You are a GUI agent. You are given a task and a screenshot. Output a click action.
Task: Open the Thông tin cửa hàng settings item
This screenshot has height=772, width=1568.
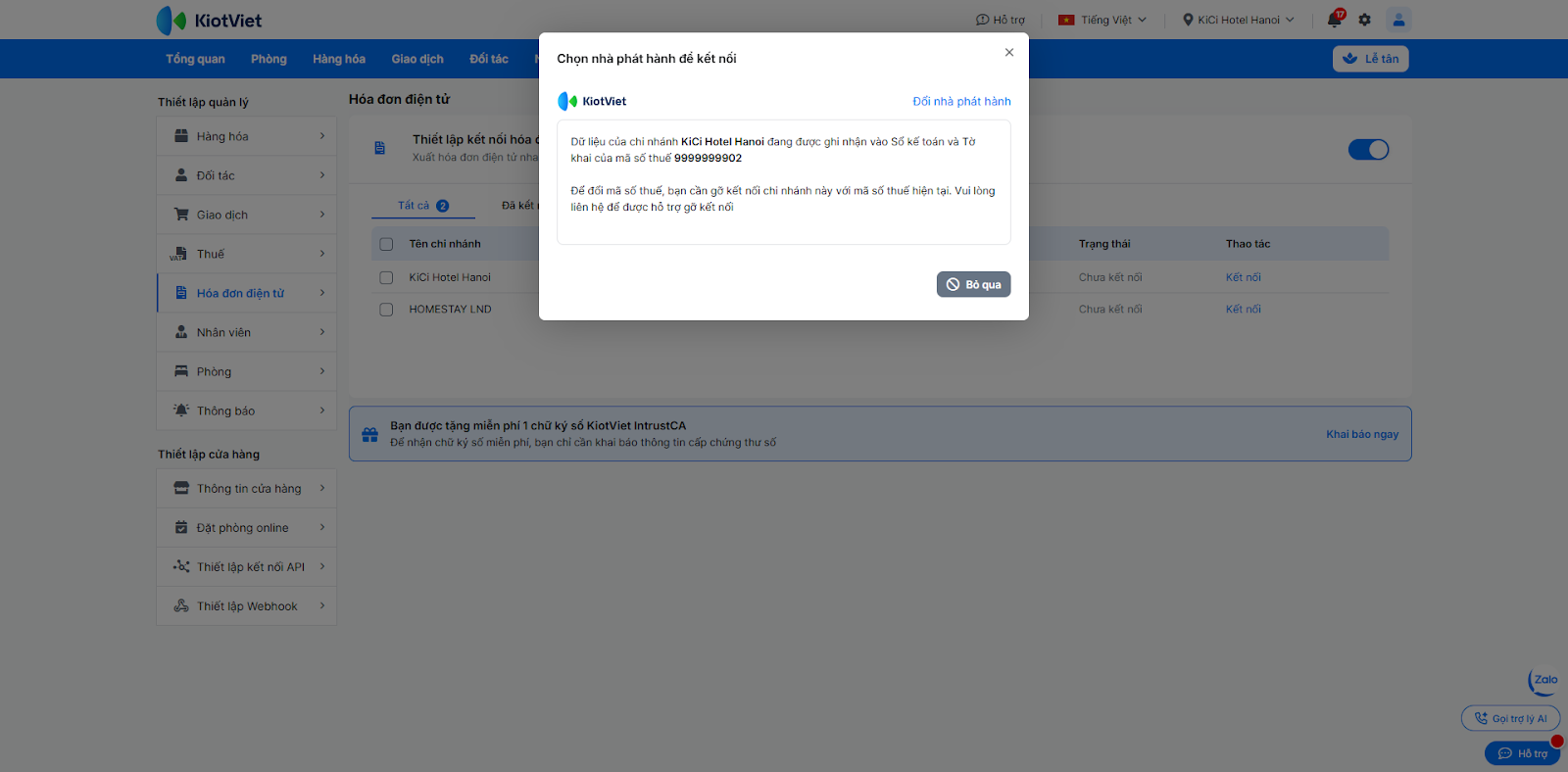(247, 488)
